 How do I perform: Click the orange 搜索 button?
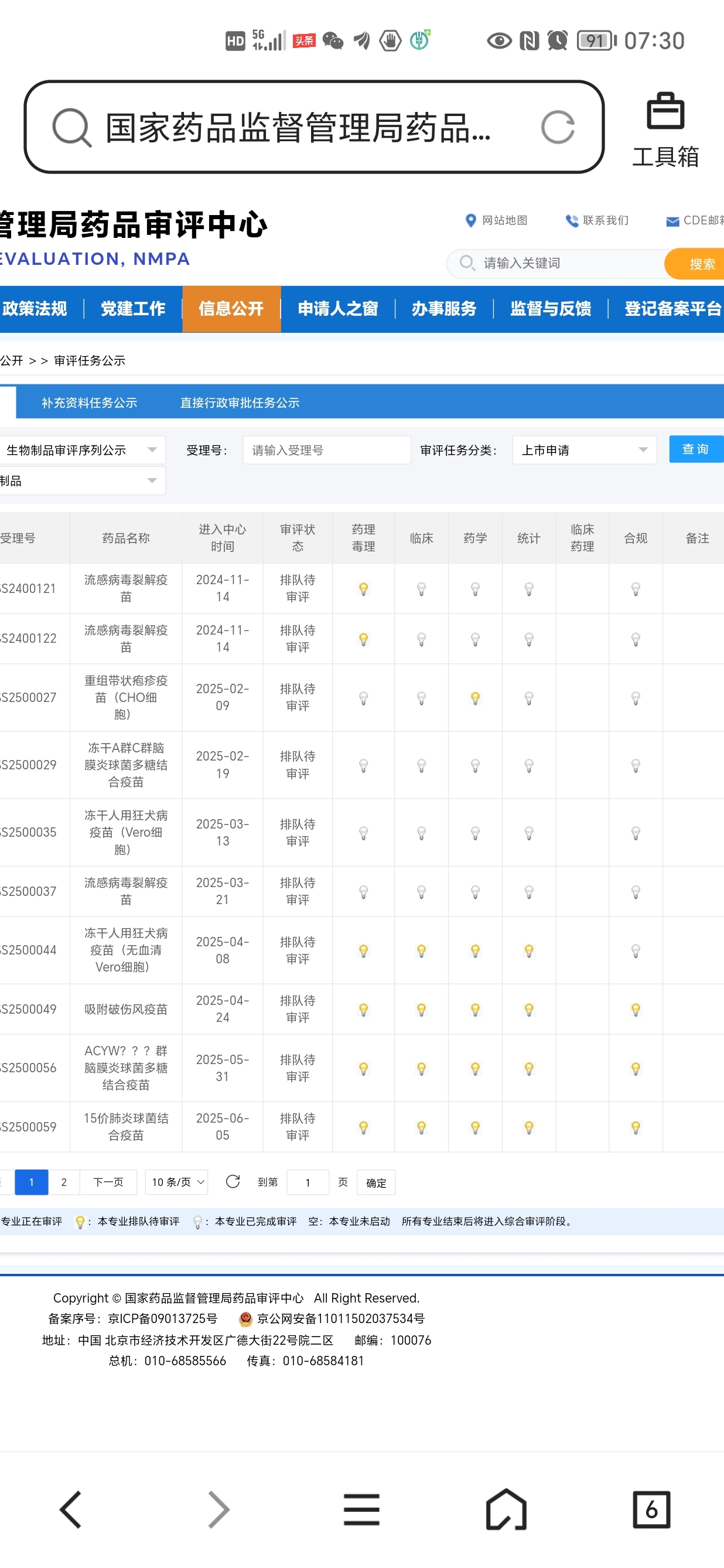695,264
